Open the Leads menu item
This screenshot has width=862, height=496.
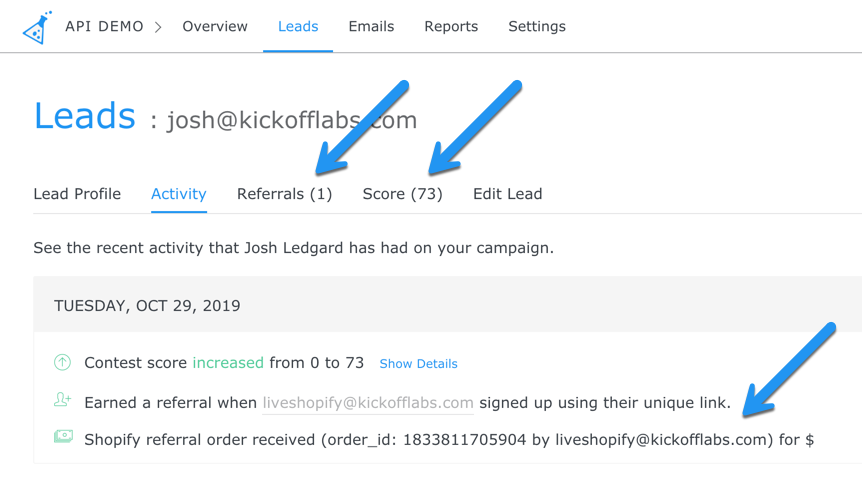298,27
